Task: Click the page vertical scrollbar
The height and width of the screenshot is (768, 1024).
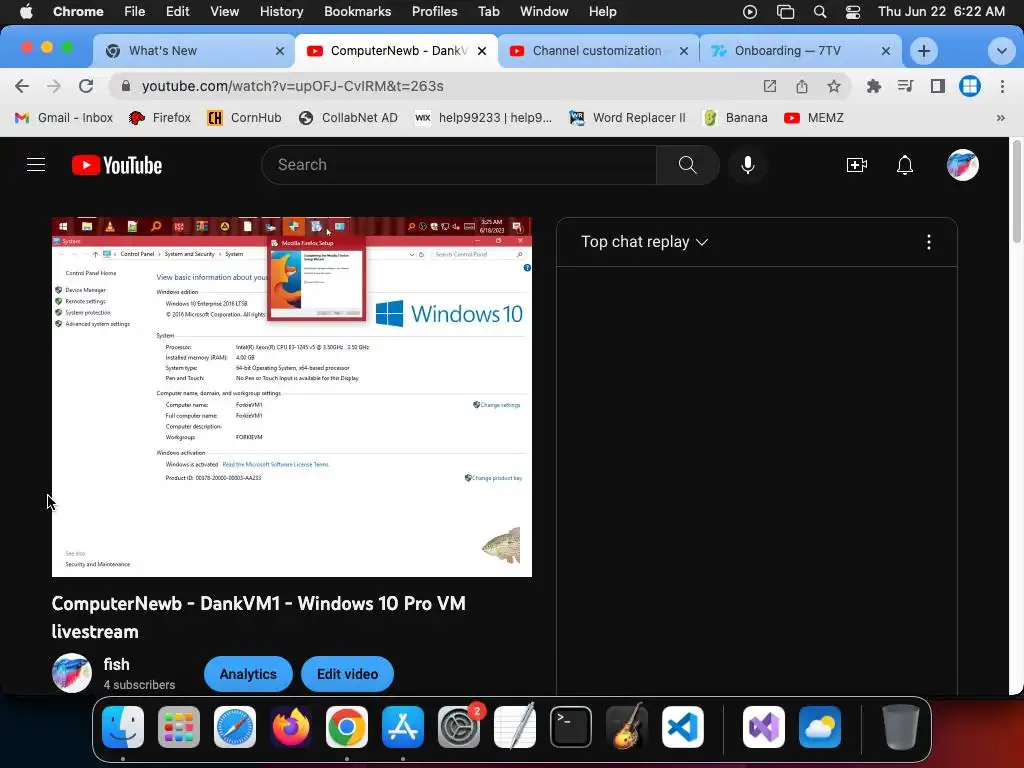Action: [1016, 191]
